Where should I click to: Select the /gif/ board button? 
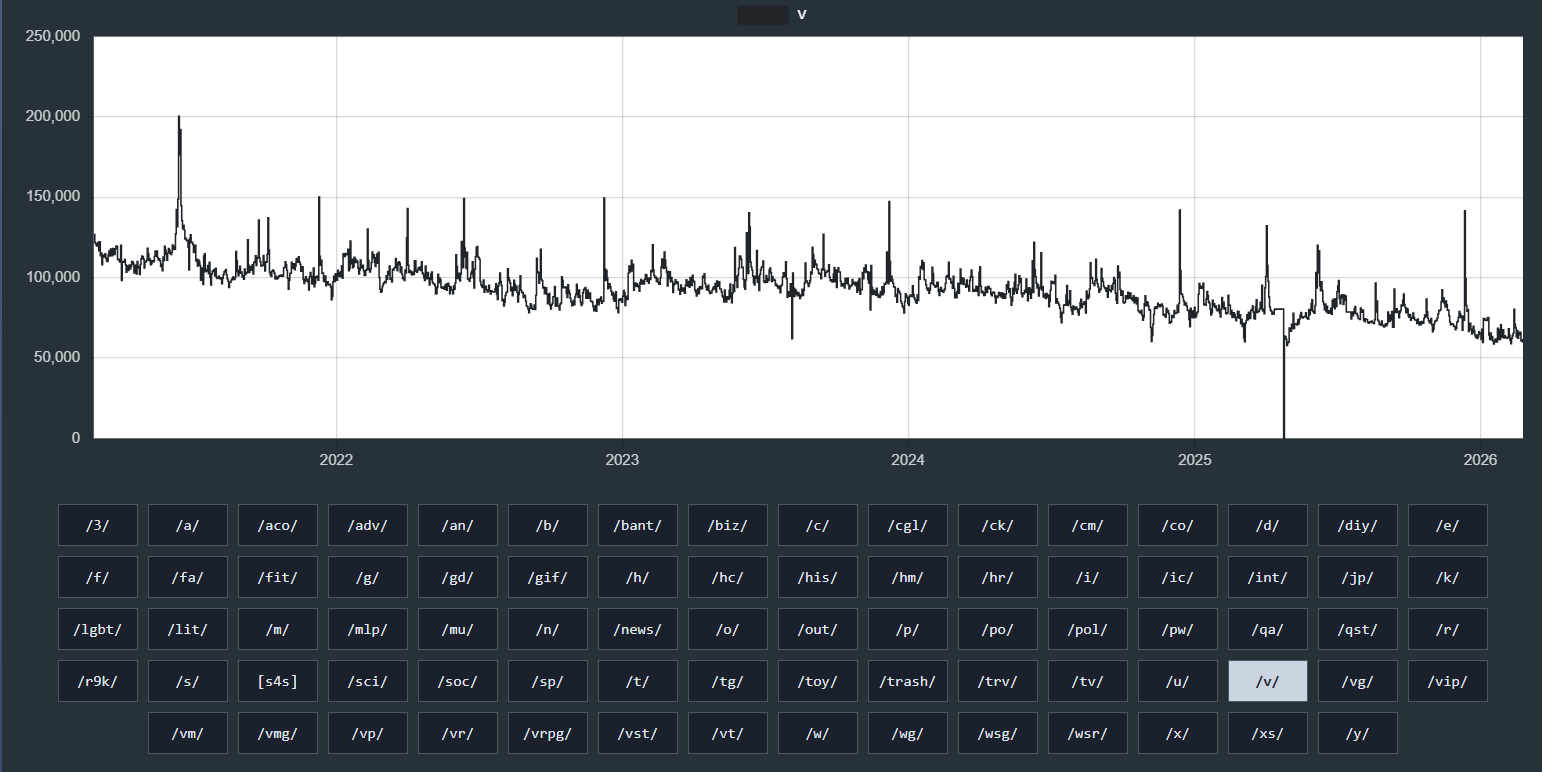point(548,577)
